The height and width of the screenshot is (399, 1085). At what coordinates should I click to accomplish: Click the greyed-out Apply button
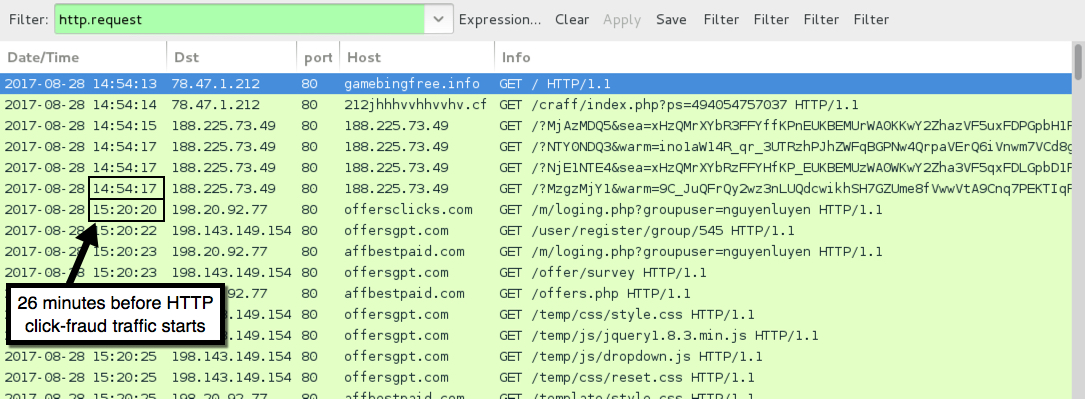click(622, 20)
